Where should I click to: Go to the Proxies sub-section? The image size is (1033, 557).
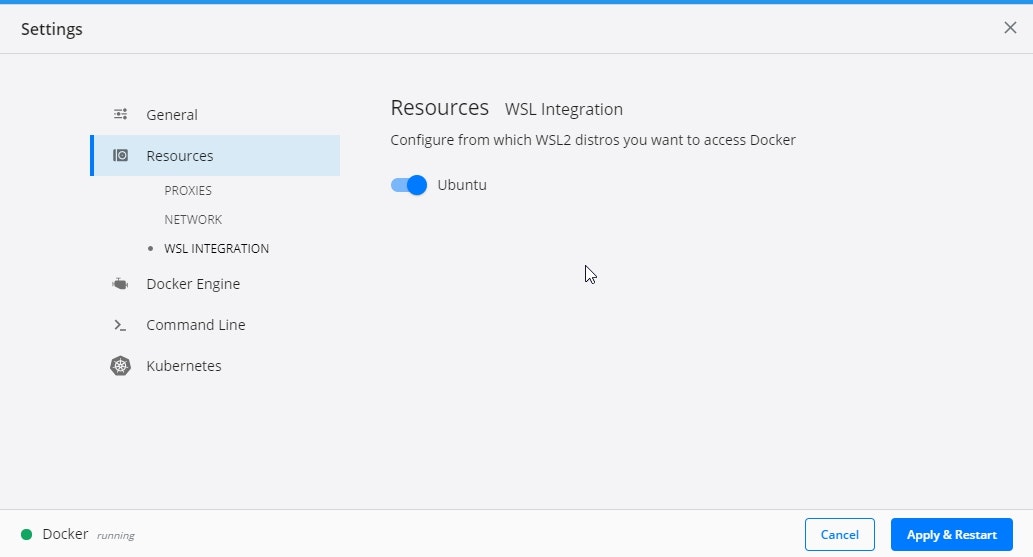[188, 191]
